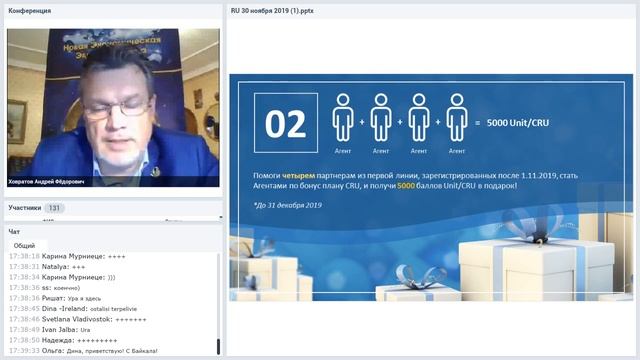
Task: Click the first Агент person icon
Action: pos(343,118)
